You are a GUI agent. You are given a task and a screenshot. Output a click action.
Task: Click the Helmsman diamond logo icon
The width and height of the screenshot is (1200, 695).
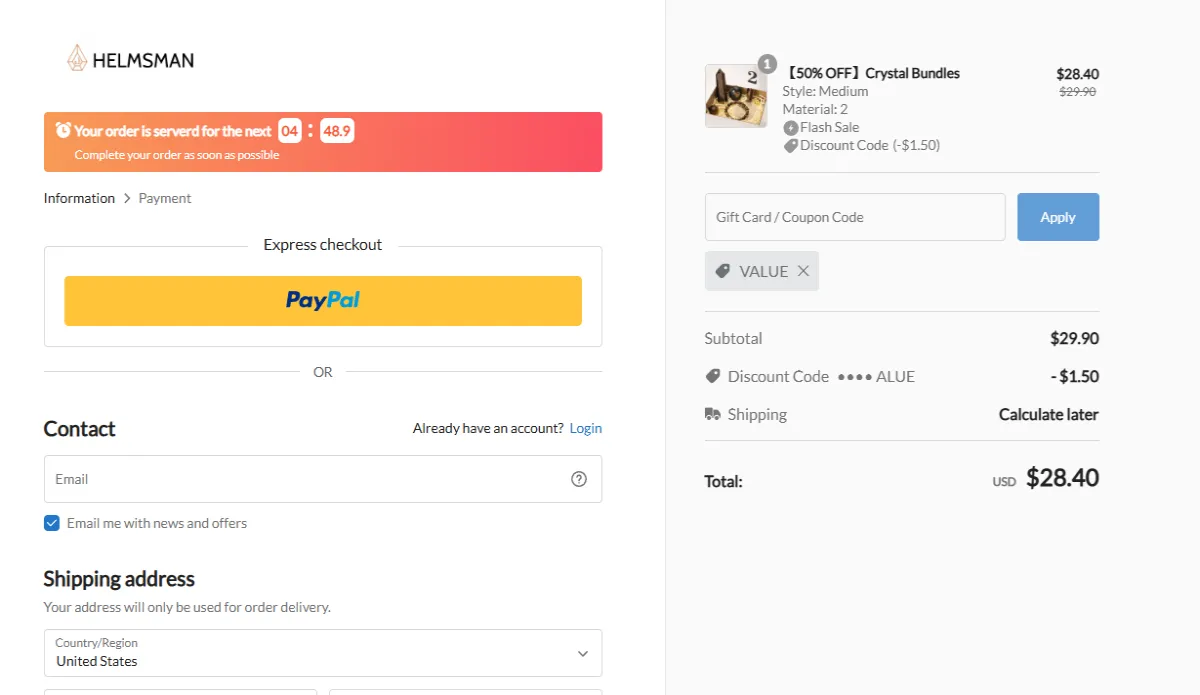[x=75, y=59]
